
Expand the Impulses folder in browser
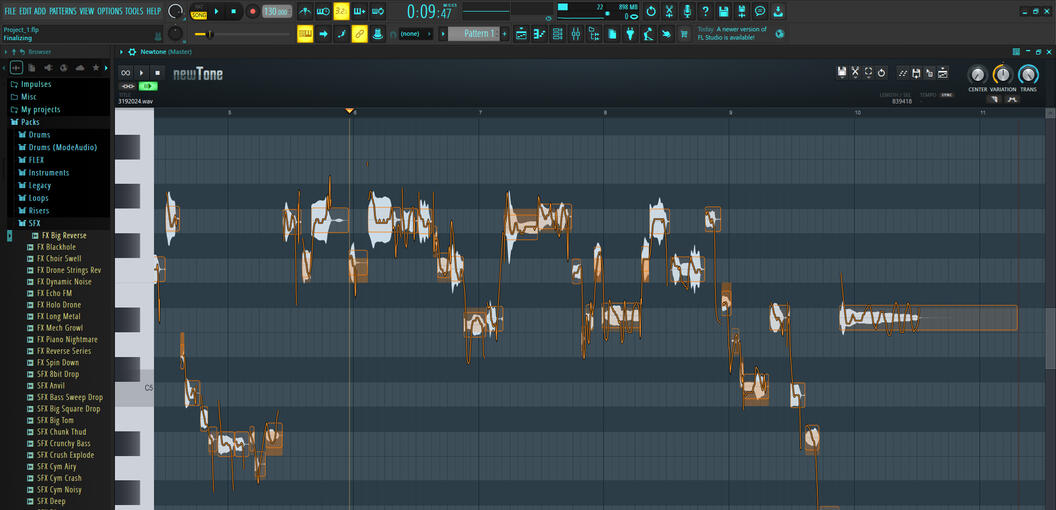(x=36, y=84)
